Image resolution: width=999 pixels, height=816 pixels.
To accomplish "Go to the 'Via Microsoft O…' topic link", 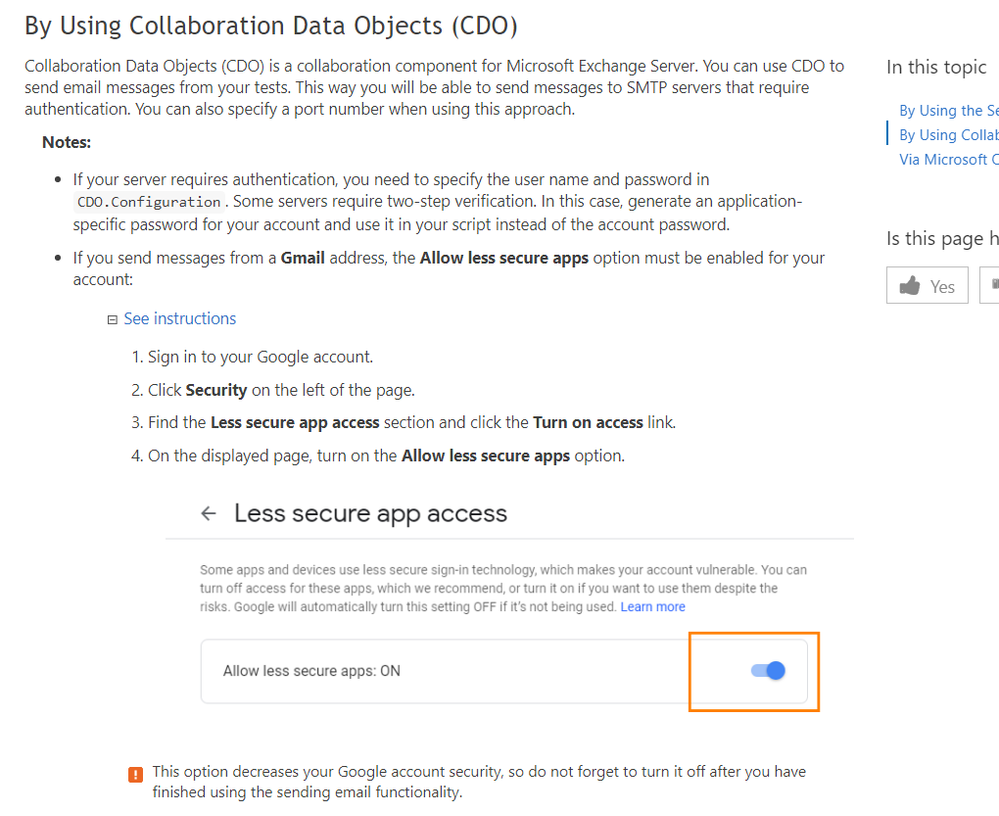I will (948, 159).
